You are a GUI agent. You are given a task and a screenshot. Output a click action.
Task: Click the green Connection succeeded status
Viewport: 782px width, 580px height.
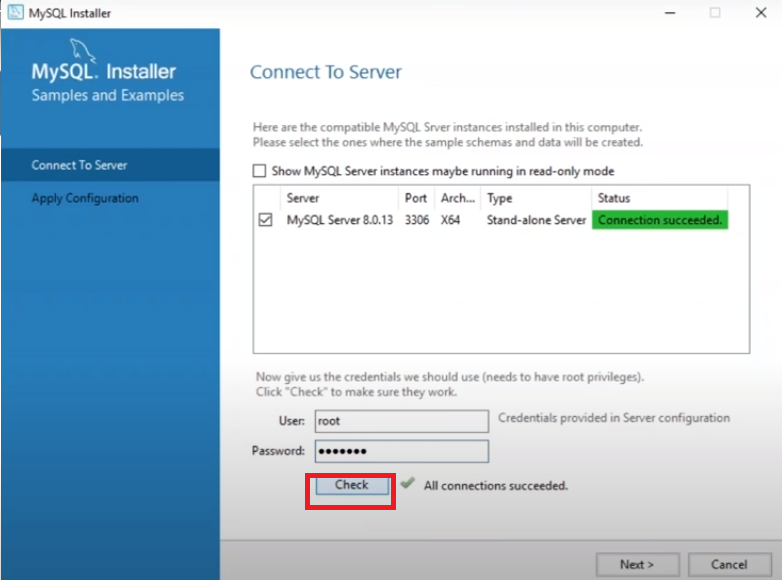[x=659, y=220]
